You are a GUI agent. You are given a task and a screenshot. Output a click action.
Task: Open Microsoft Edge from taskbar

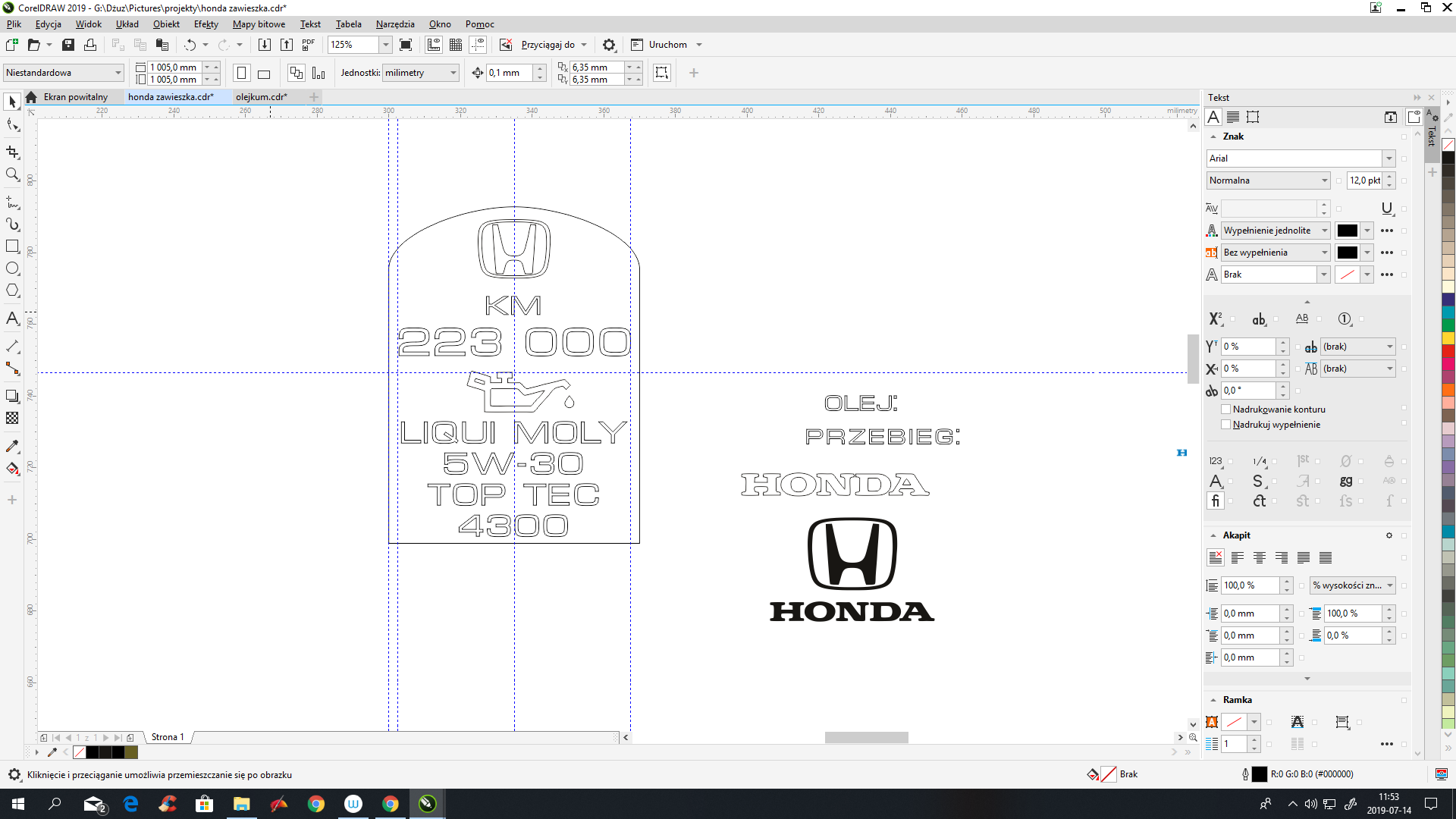click(130, 804)
